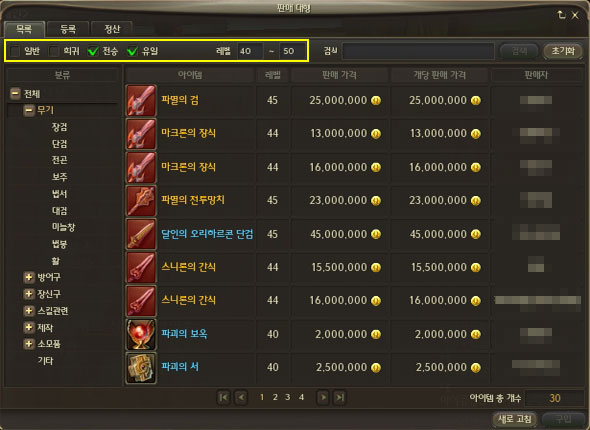Select the 파멸의 전투망치 hammer icon
The width and height of the screenshot is (590, 430).
tap(141, 201)
